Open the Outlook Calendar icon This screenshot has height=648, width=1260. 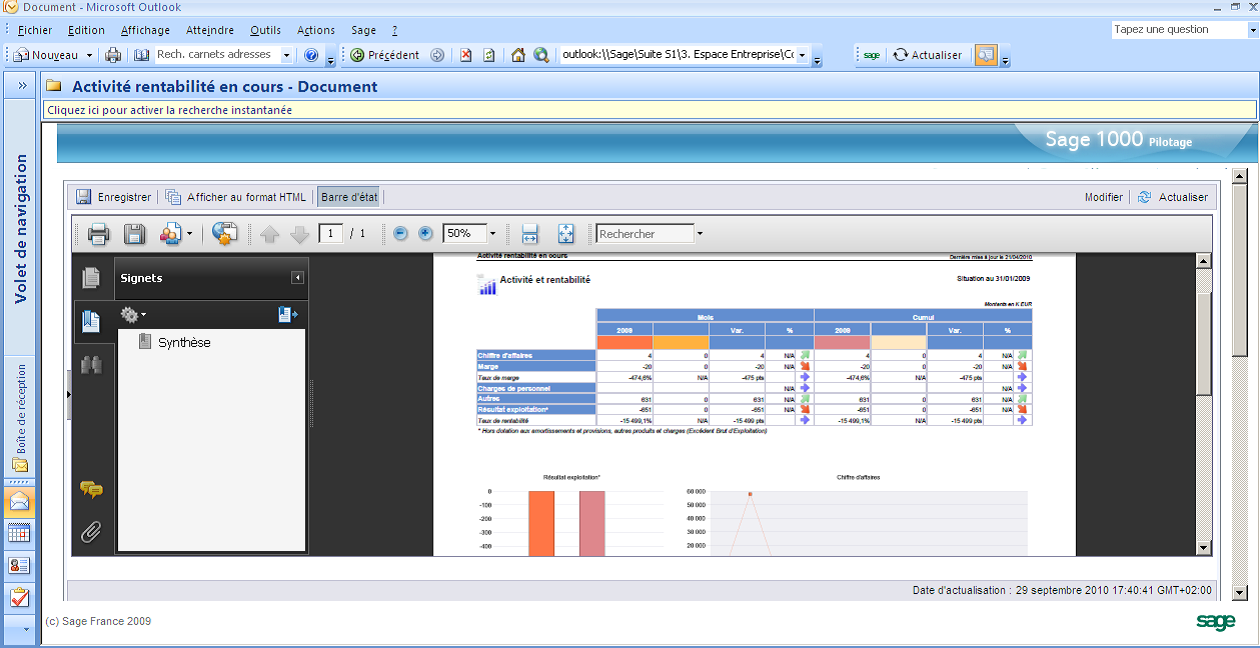coord(20,533)
